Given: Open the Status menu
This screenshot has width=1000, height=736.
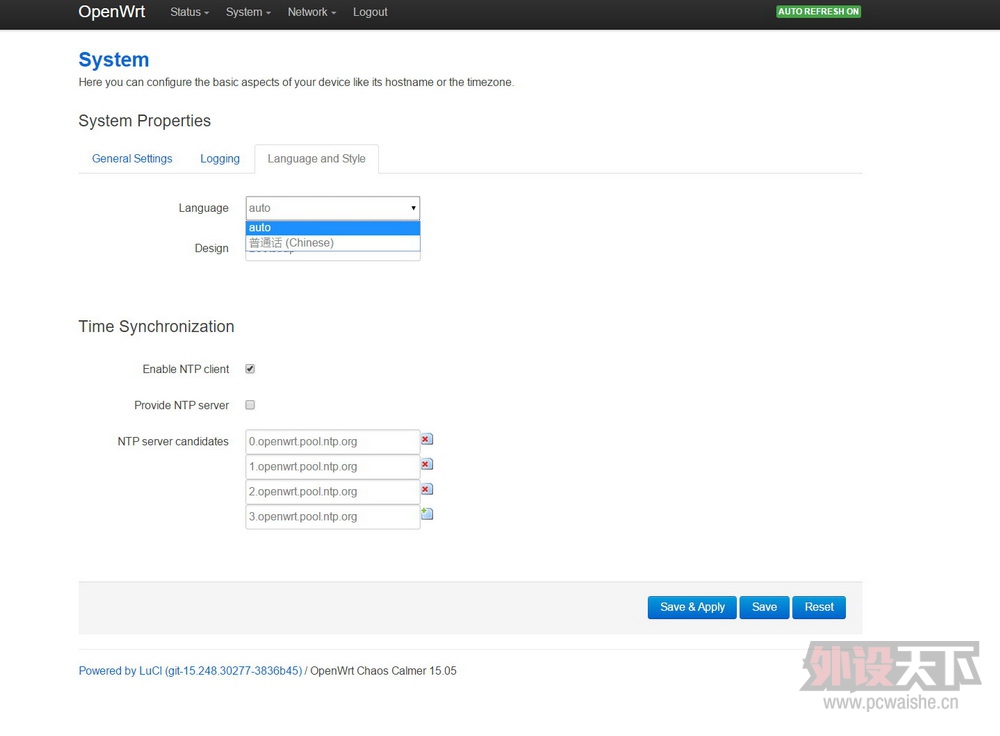Looking at the screenshot, I should (189, 12).
